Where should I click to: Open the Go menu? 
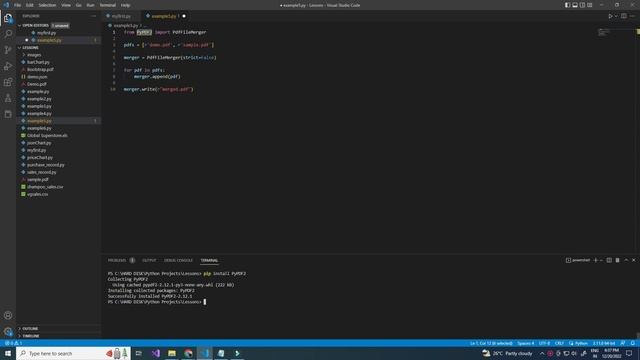coord(78,5)
